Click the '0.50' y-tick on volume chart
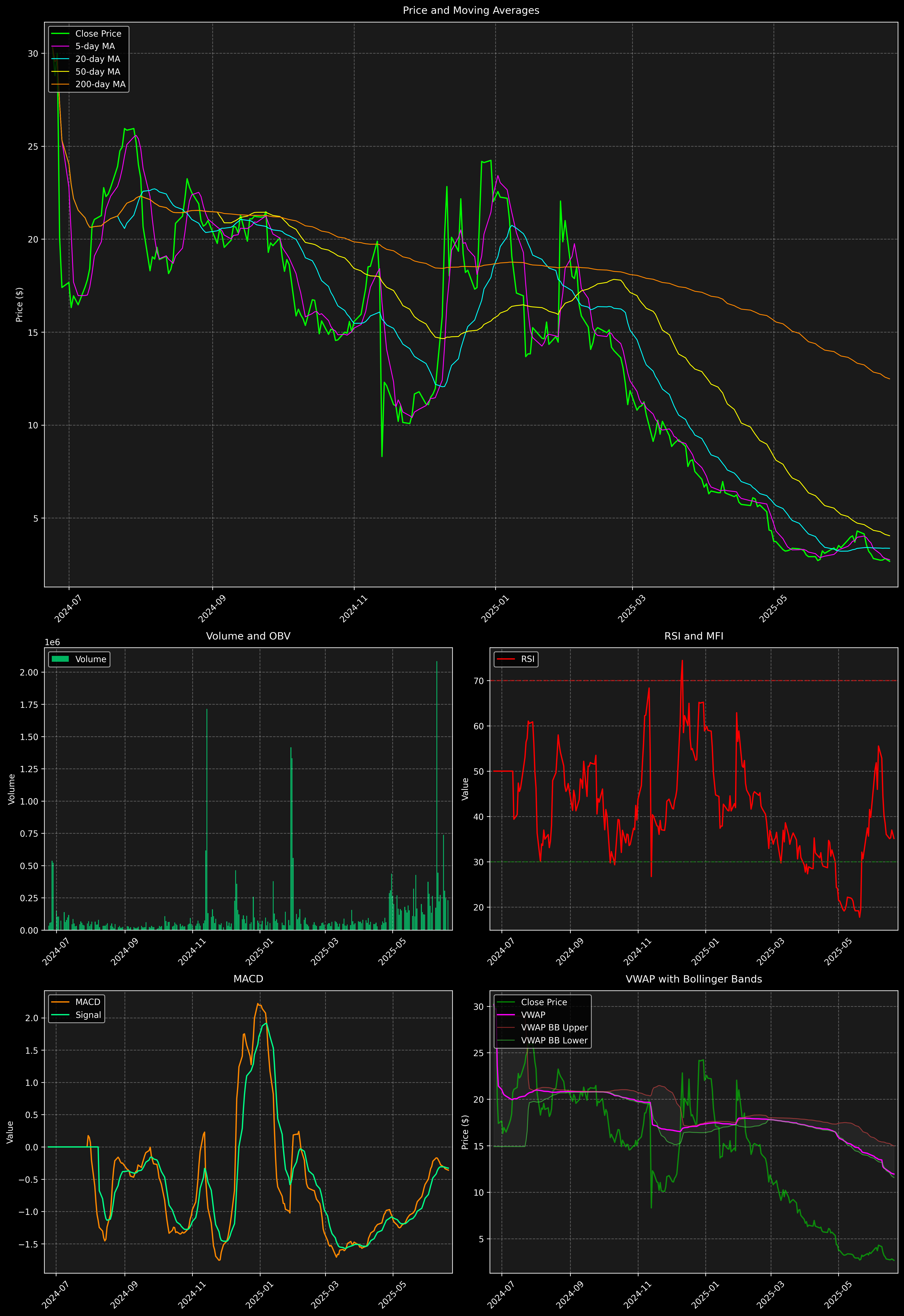This screenshot has width=904, height=1316. [x=29, y=866]
